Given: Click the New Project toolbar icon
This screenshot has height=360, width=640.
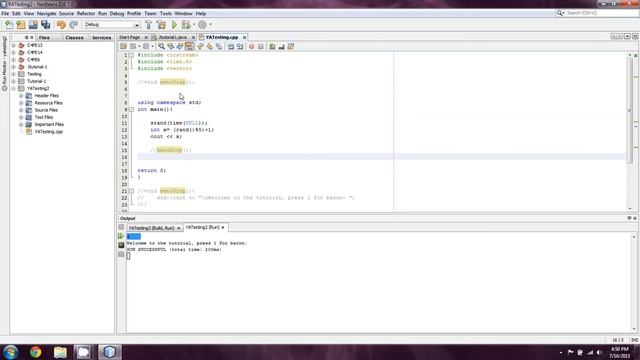Looking at the screenshot, I should (21, 25).
